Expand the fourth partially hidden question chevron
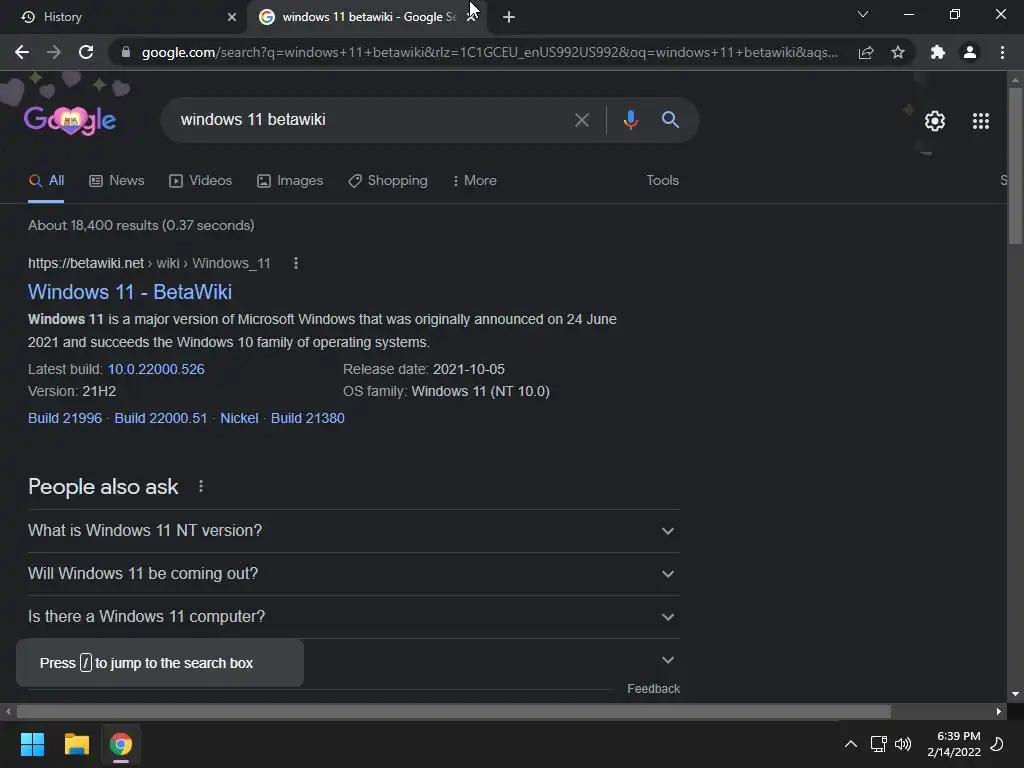Screen dimensions: 1024x768 point(667,660)
